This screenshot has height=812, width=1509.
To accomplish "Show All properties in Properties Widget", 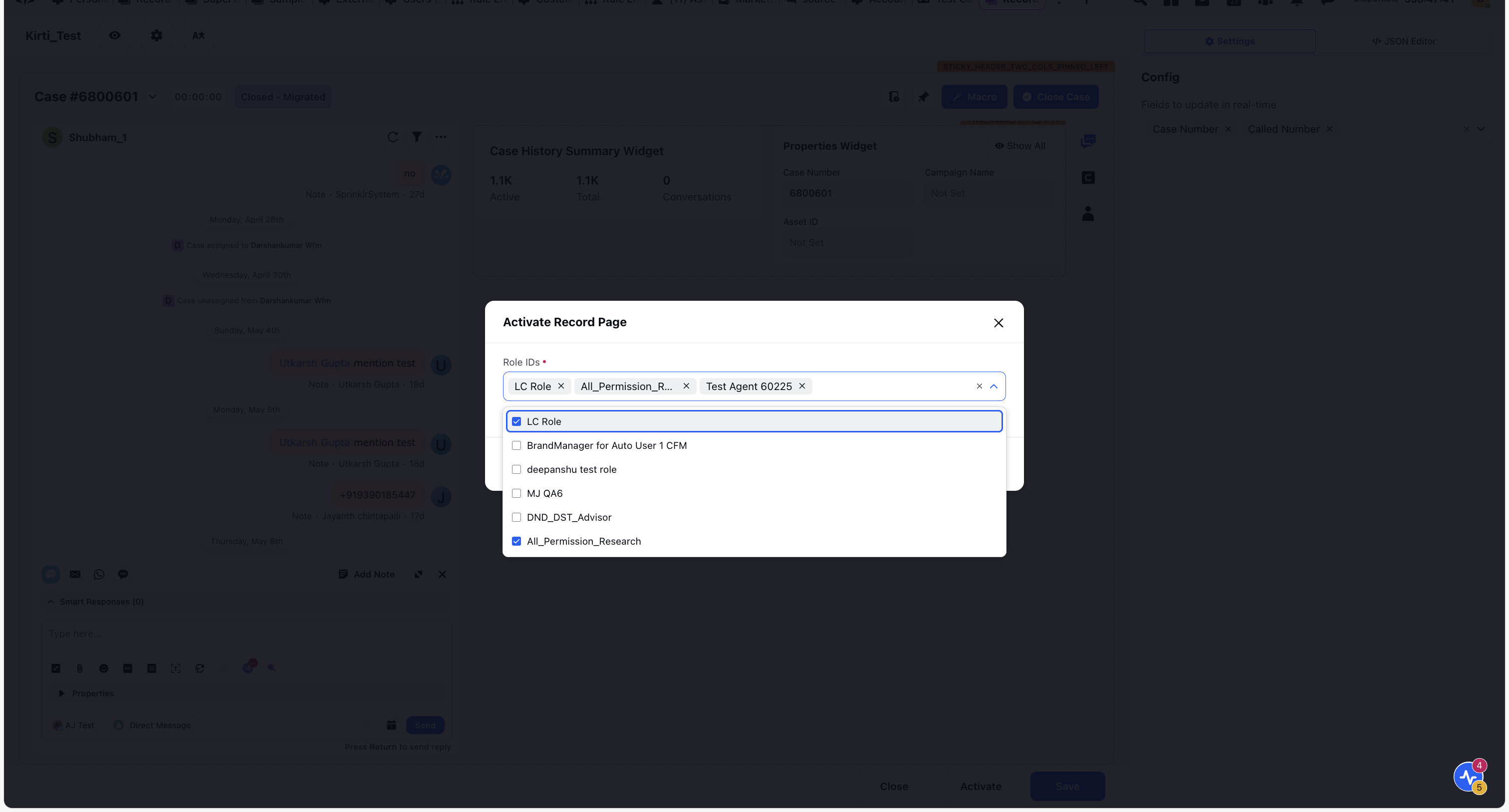I will [1020, 146].
